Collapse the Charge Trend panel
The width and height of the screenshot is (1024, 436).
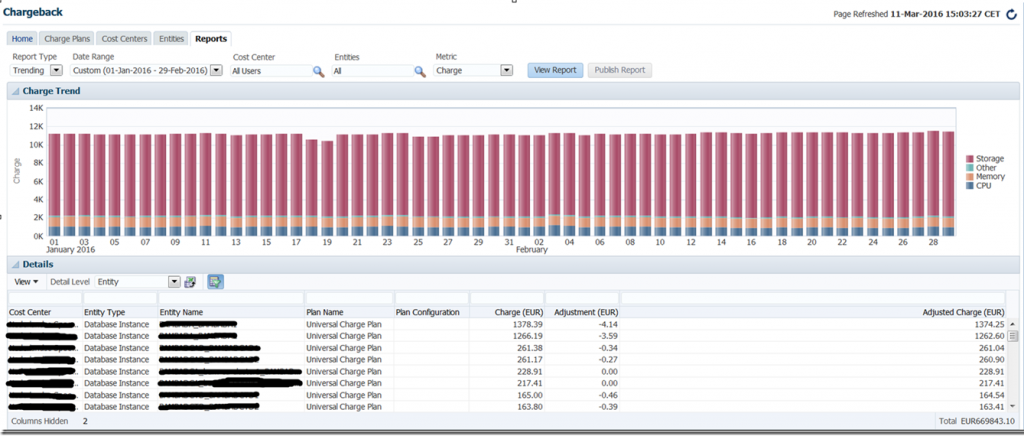click(x=15, y=91)
